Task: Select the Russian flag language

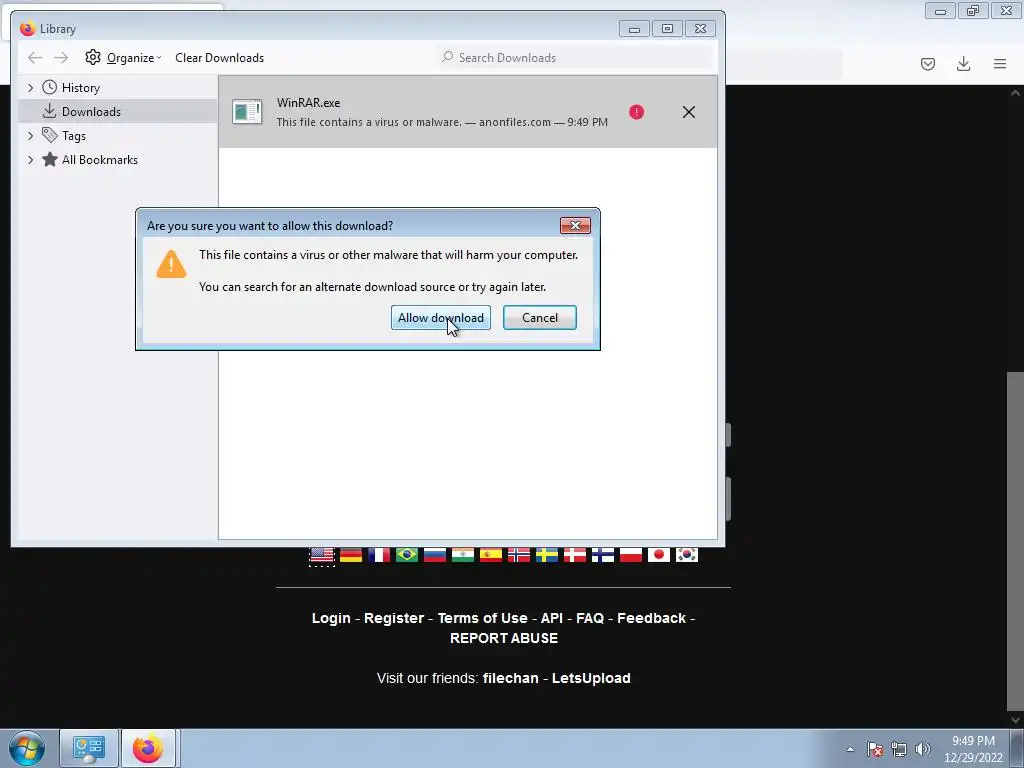Action: click(435, 555)
